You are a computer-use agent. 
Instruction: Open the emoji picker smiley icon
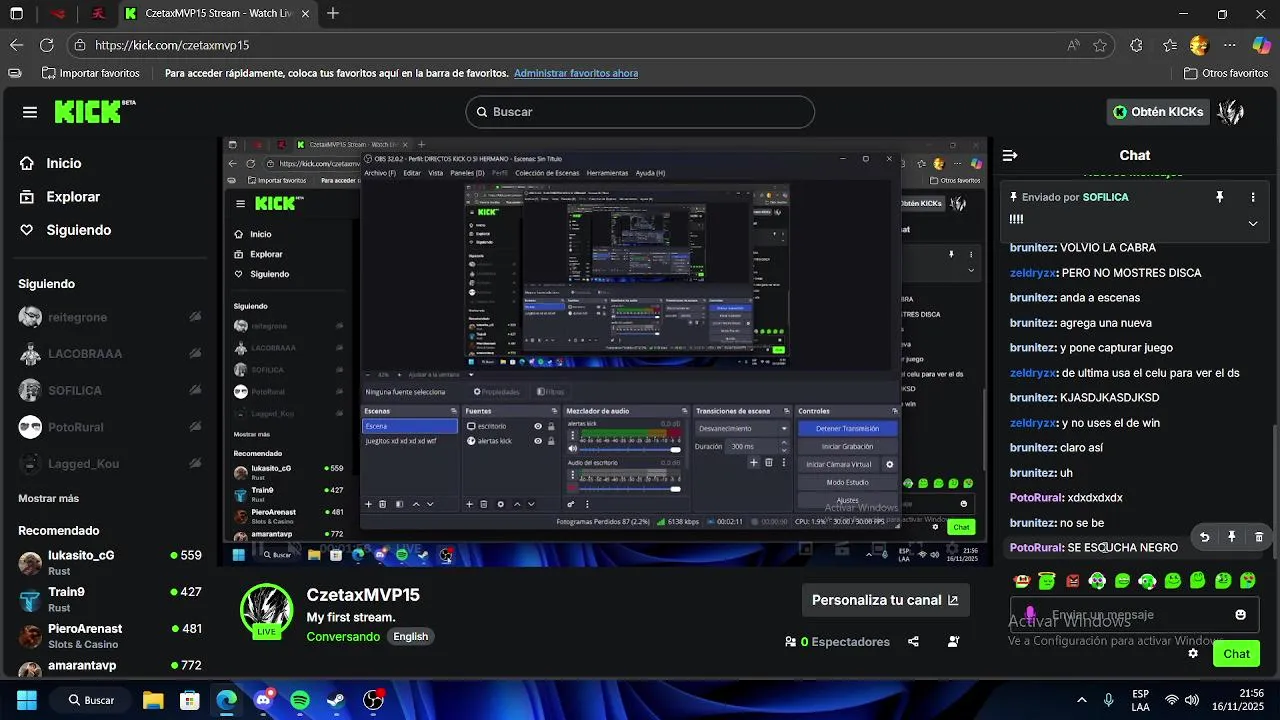point(1241,615)
